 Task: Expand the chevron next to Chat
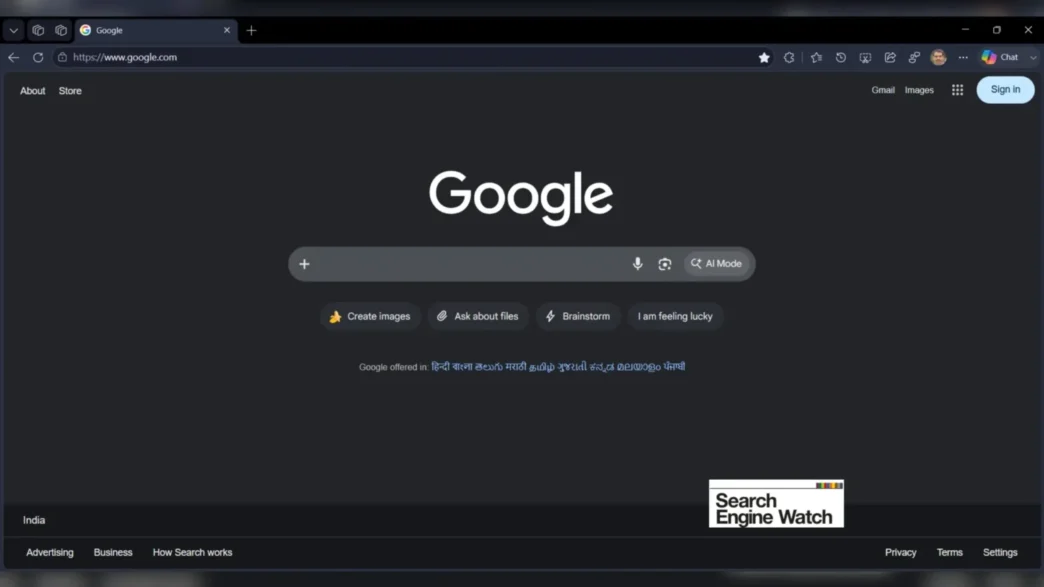(x=1033, y=58)
